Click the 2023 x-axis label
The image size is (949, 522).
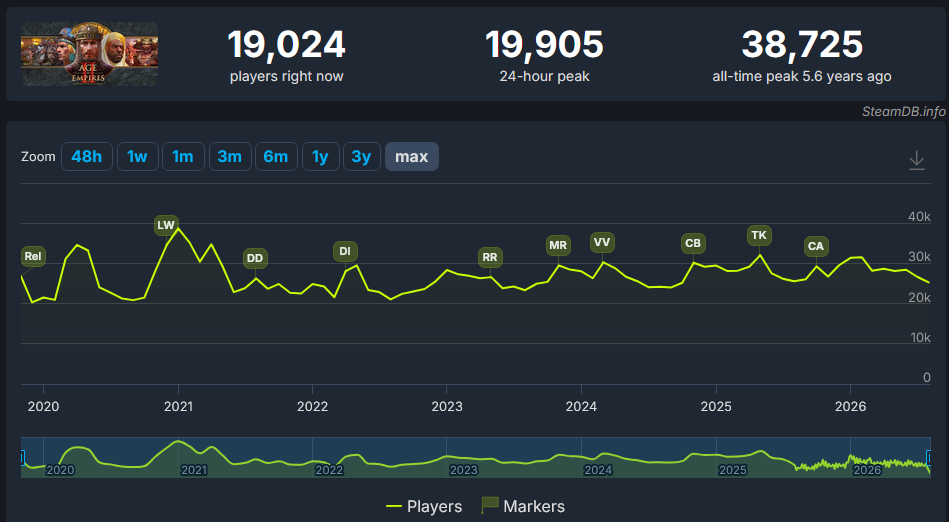pos(447,406)
